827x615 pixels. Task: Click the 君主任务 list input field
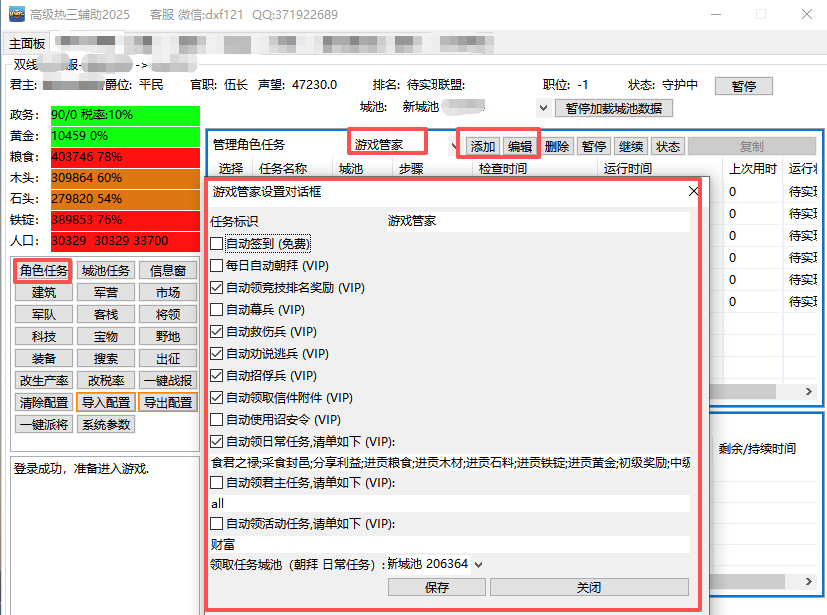point(450,504)
